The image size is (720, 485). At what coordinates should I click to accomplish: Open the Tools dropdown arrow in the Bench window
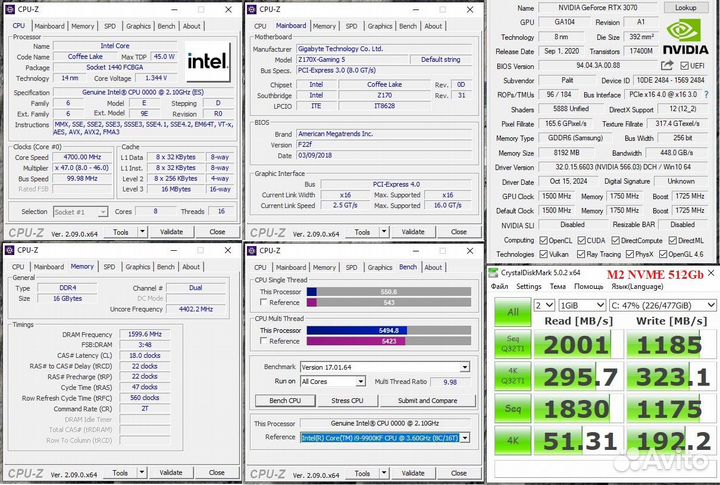pos(384,473)
